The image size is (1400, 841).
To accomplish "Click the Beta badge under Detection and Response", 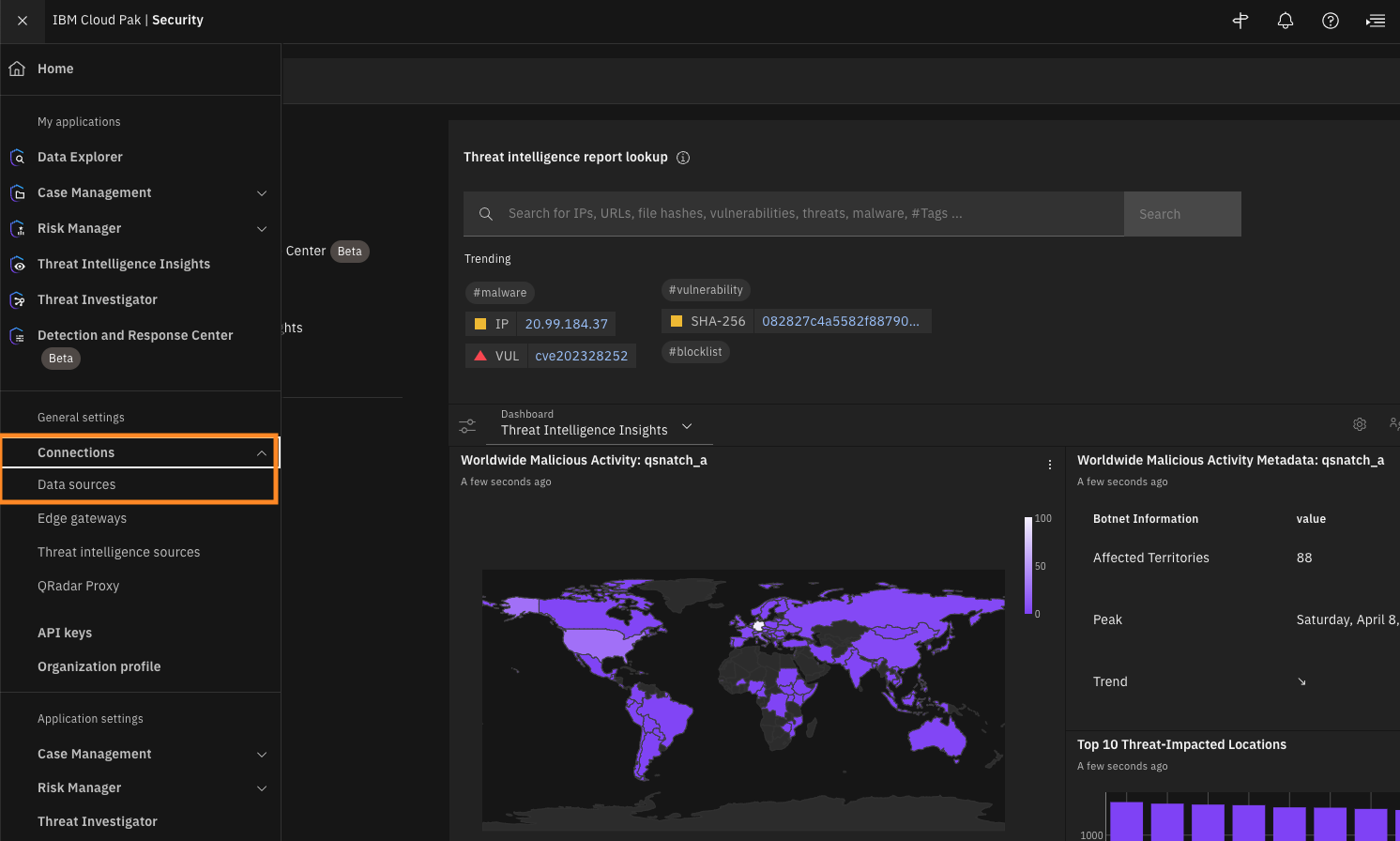I will tap(61, 359).
